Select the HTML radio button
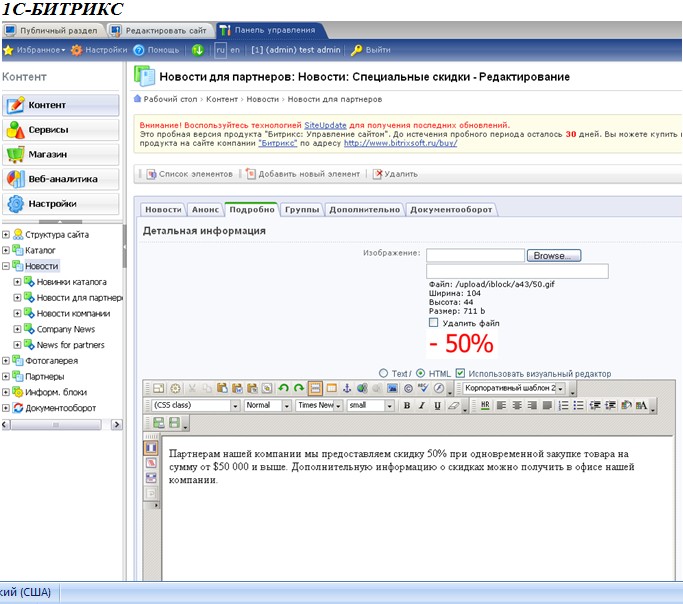The image size is (683, 604). pos(420,373)
